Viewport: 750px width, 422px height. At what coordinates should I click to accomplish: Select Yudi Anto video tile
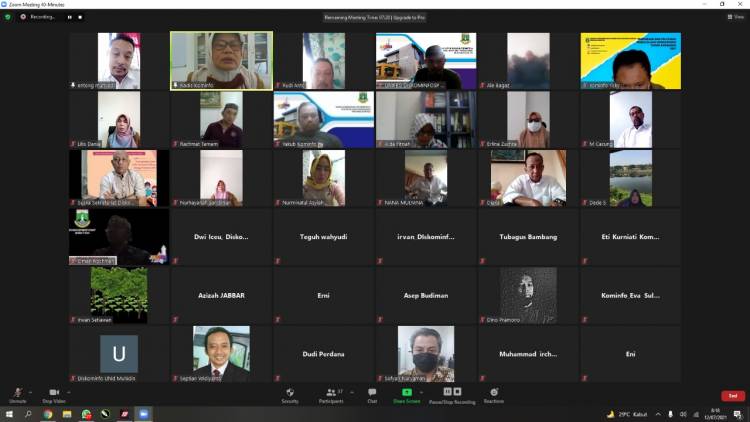click(324, 61)
